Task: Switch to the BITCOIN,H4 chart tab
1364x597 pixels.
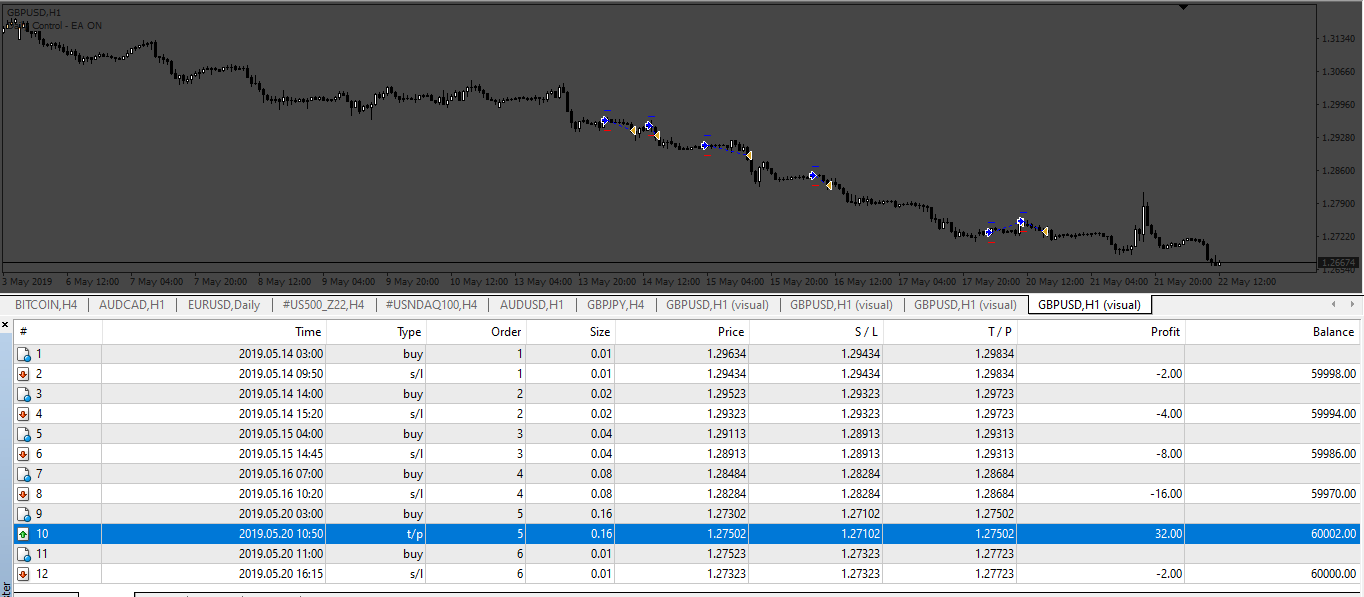Action: pos(46,305)
